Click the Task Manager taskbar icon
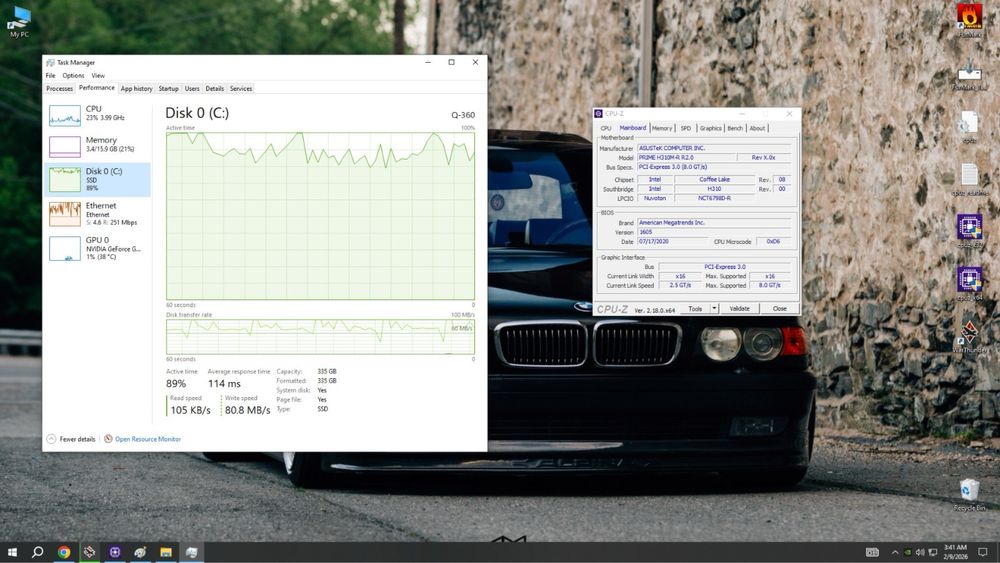This screenshot has width=1000, height=563. pyautogui.click(x=191, y=552)
